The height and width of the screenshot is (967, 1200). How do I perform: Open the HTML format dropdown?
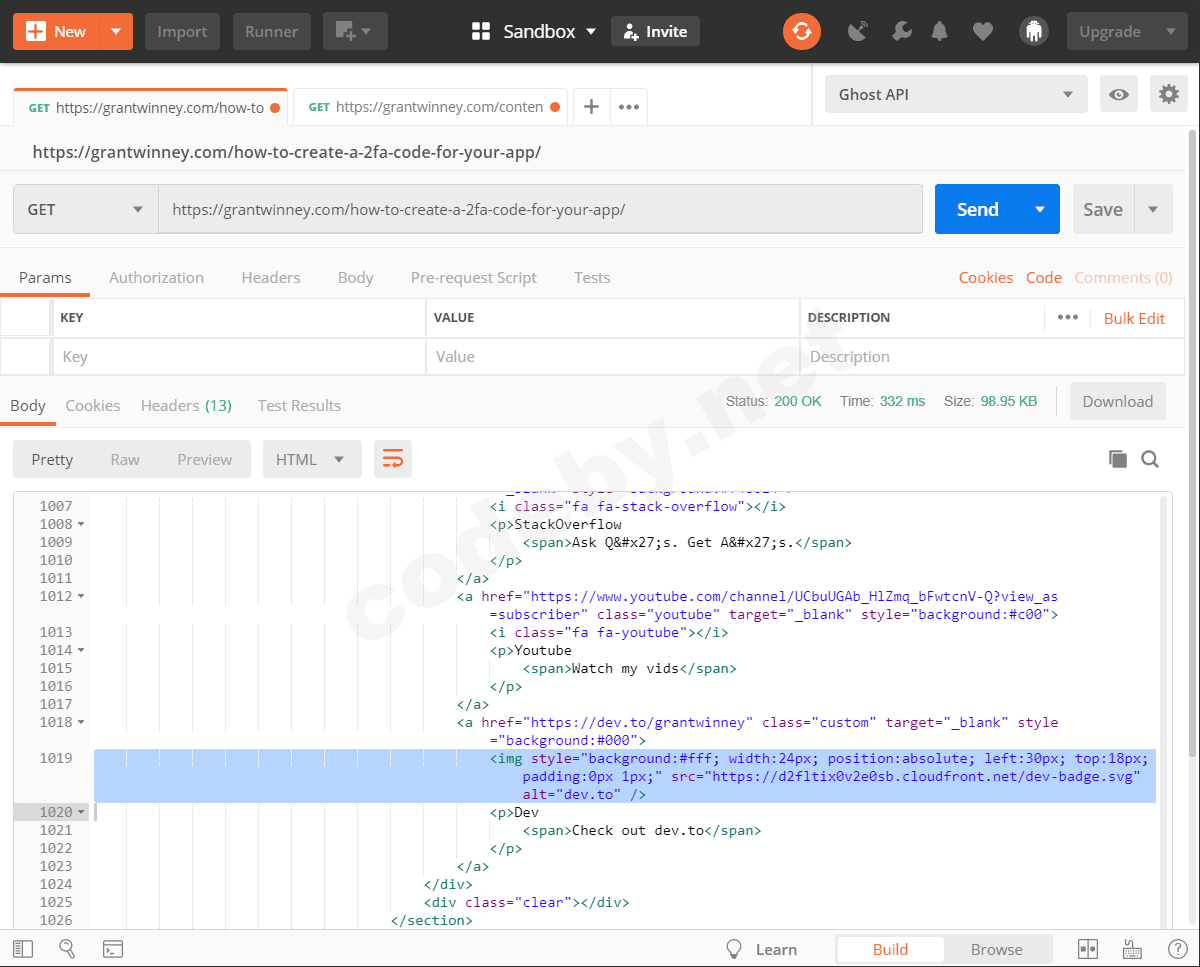click(311, 460)
